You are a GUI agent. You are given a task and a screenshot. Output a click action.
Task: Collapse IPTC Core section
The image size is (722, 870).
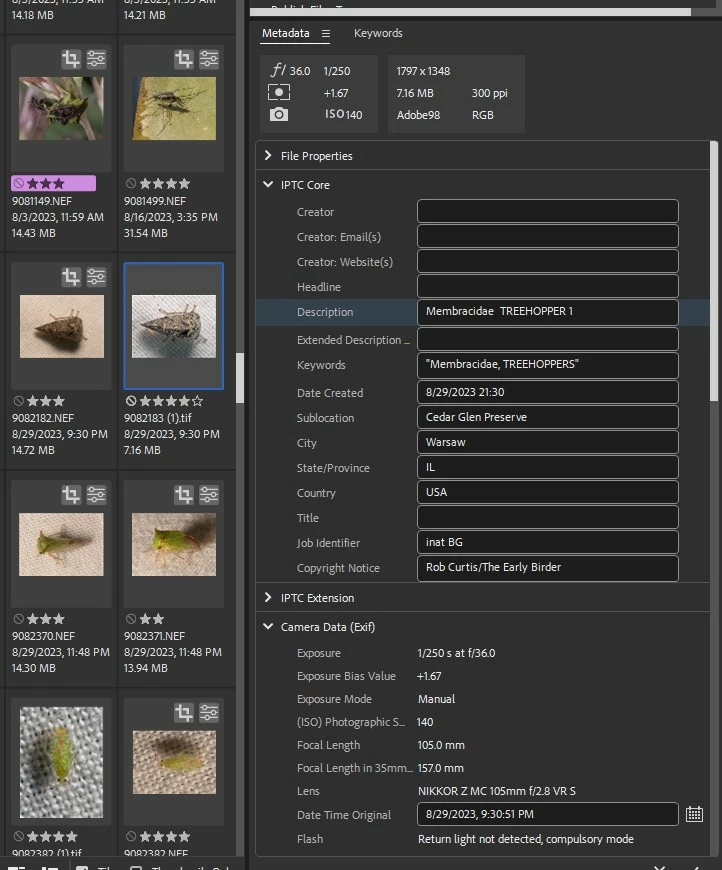click(x=268, y=184)
